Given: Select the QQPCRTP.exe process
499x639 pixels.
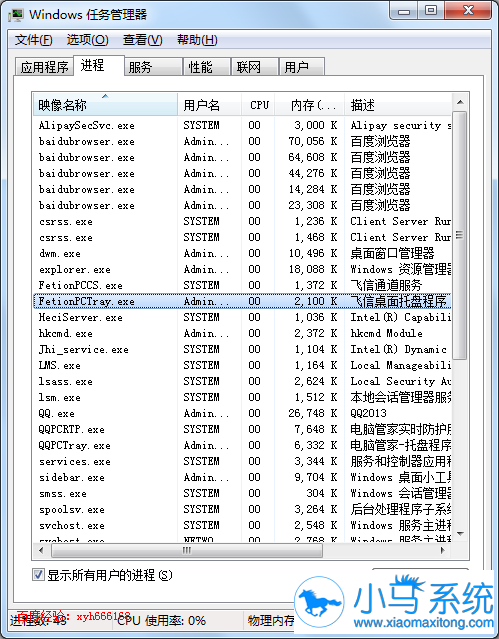Looking at the screenshot, I should coord(242,429).
